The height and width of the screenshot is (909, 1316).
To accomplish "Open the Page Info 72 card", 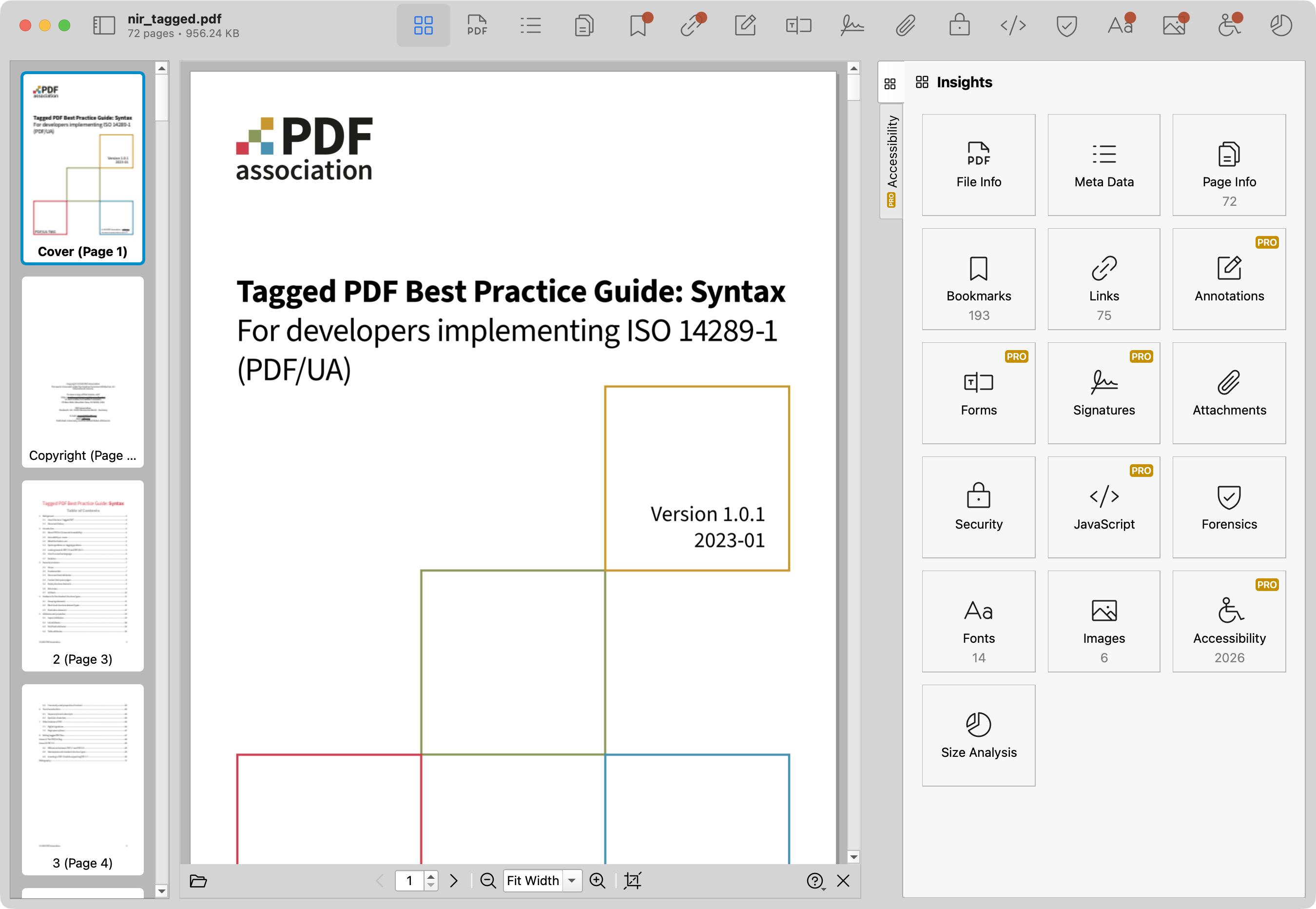I will coord(1229,165).
